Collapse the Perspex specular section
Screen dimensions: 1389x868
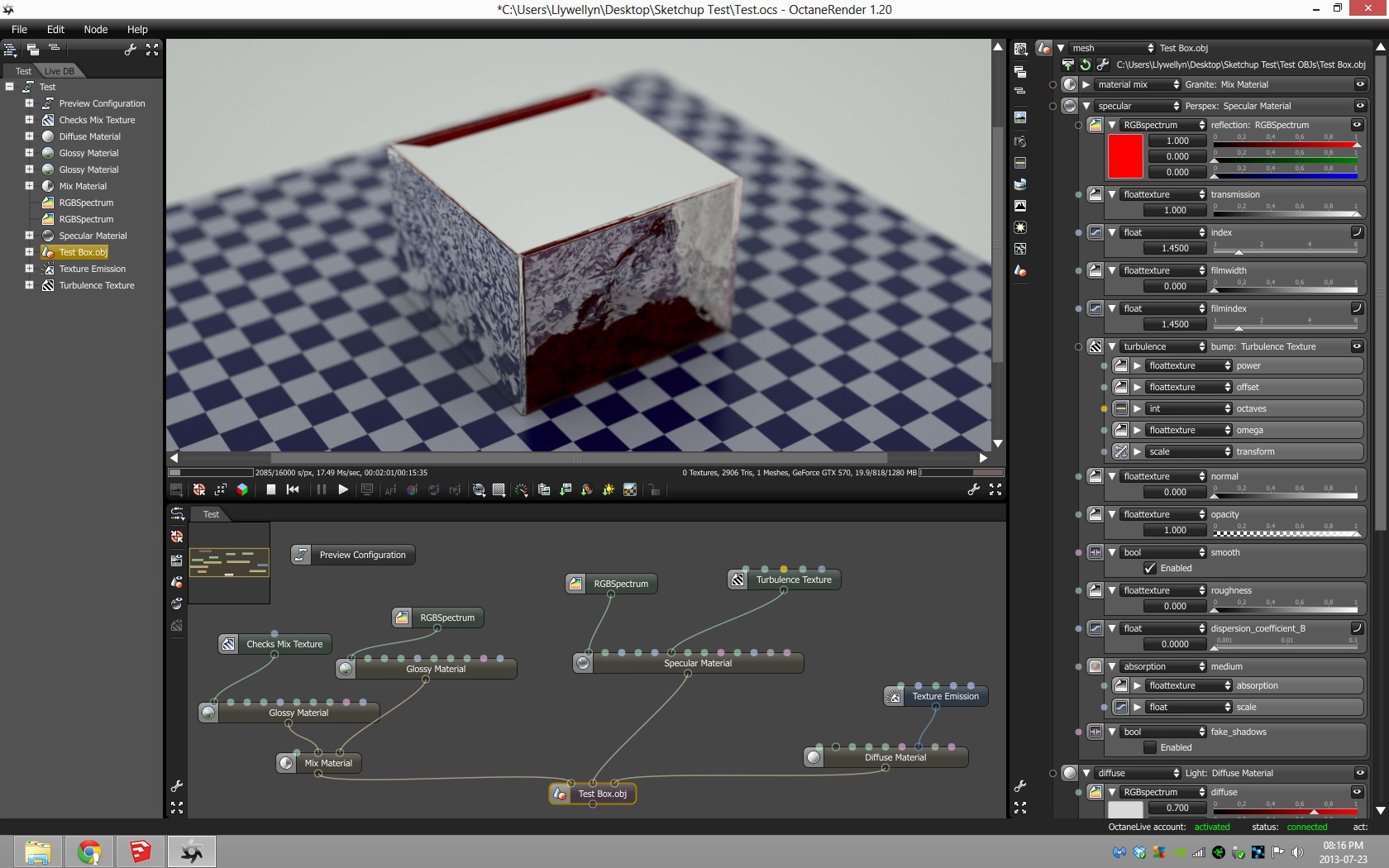[1086, 106]
